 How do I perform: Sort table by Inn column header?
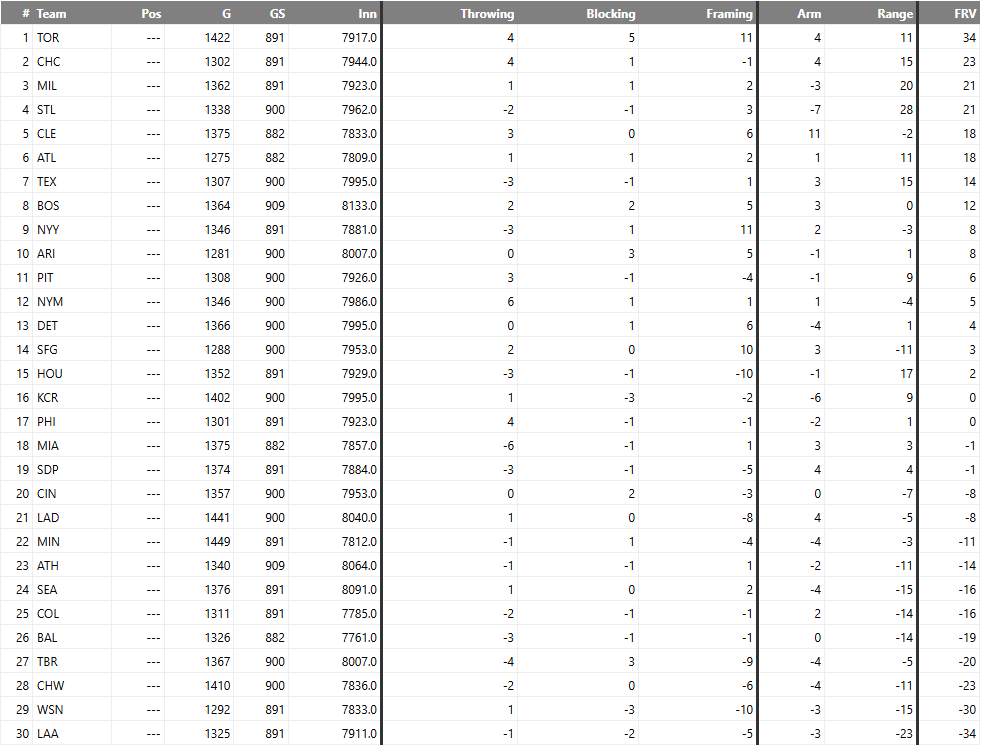[x=367, y=14]
